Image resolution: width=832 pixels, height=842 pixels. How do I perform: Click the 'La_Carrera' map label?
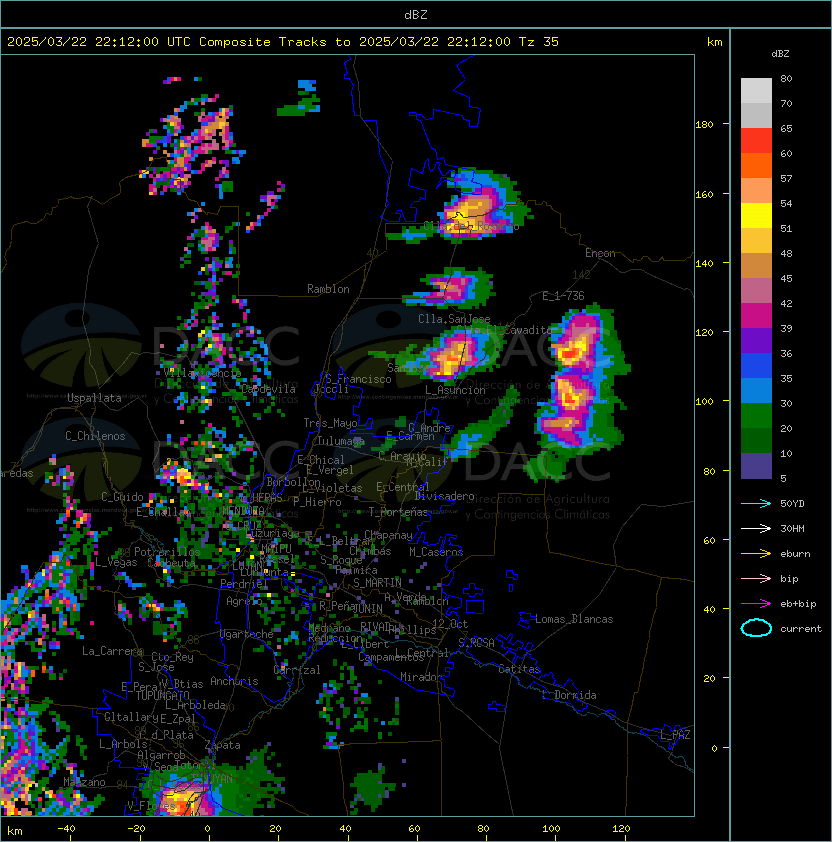pos(112,651)
